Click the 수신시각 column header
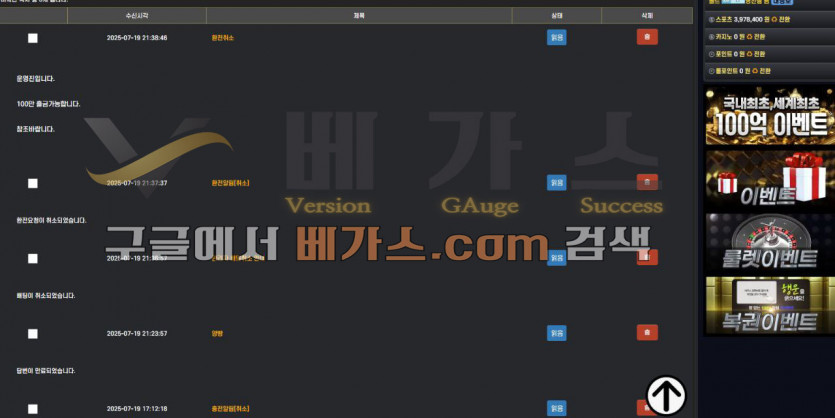The width and height of the screenshot is (835, 418). [x=137, y=15]
